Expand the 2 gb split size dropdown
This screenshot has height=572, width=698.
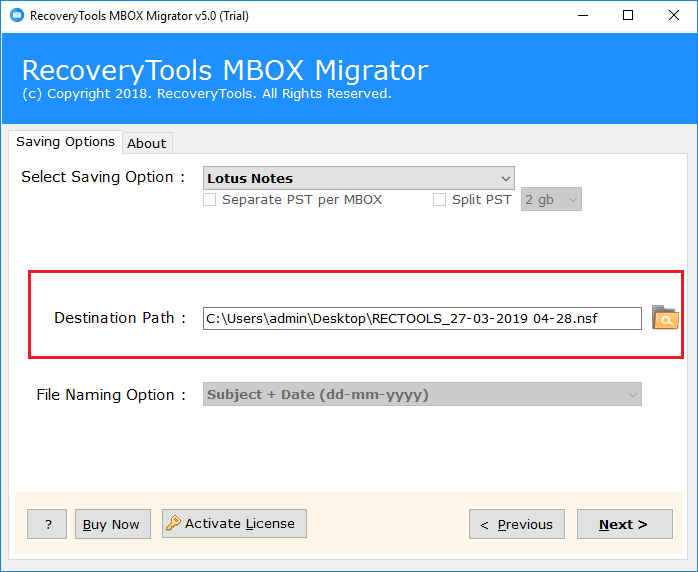tap(551, 199)
